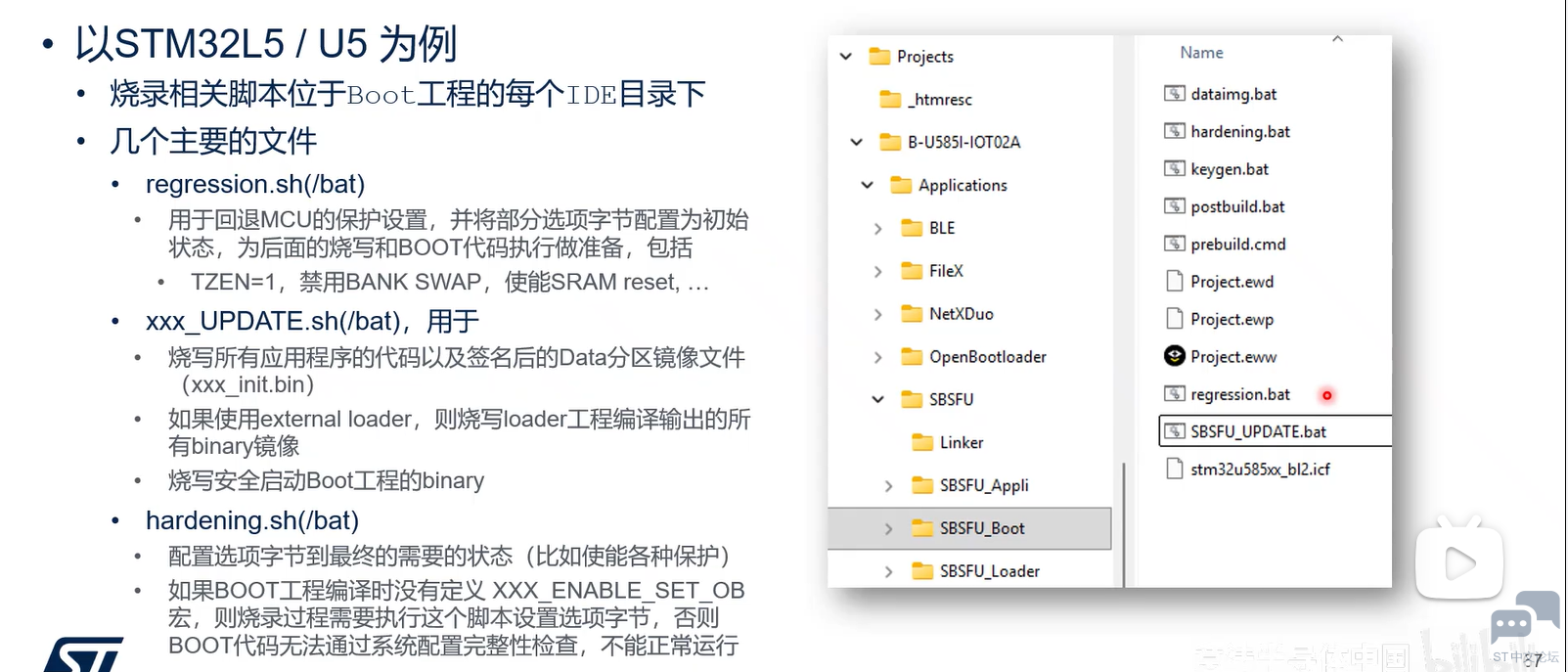Select file name Project.eww
Screen dimensions: 1568x672
(1233, 357)
